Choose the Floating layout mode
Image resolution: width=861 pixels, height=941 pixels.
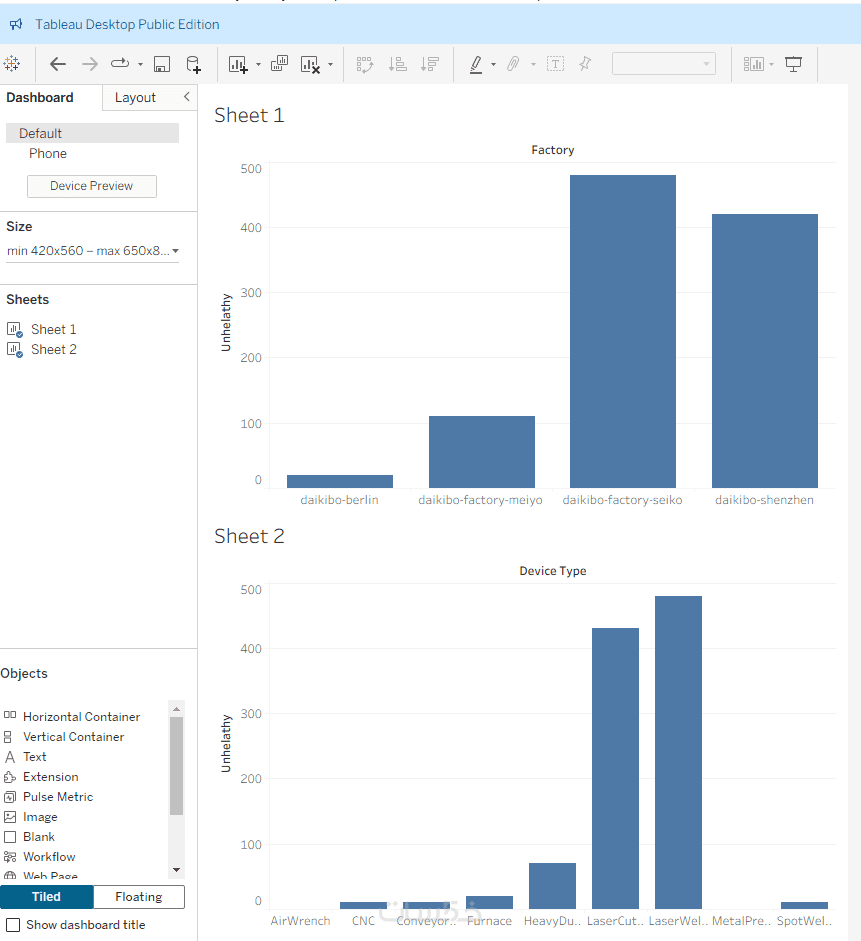click(x=139, y=897)
